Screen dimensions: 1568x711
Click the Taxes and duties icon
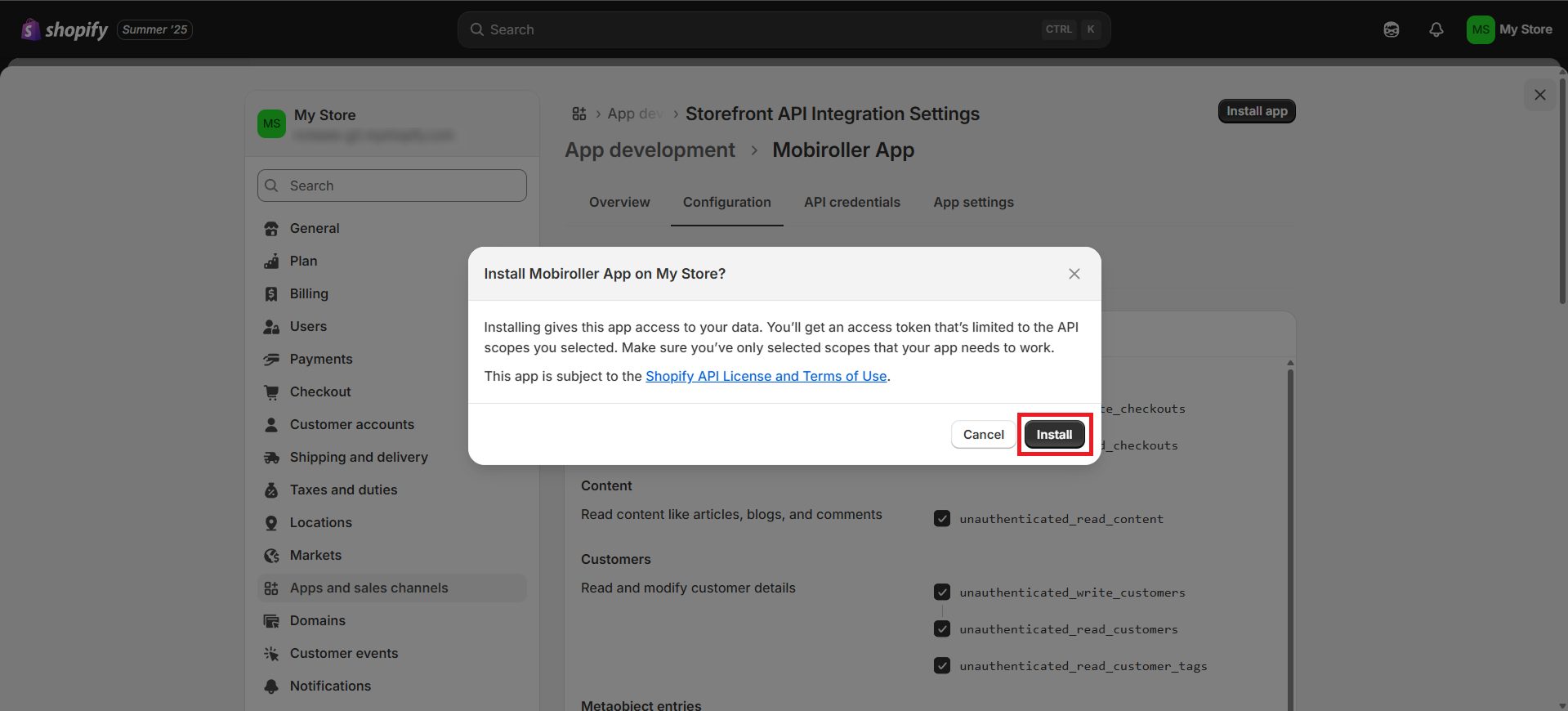pyautogui.click(x=271, y=490)
